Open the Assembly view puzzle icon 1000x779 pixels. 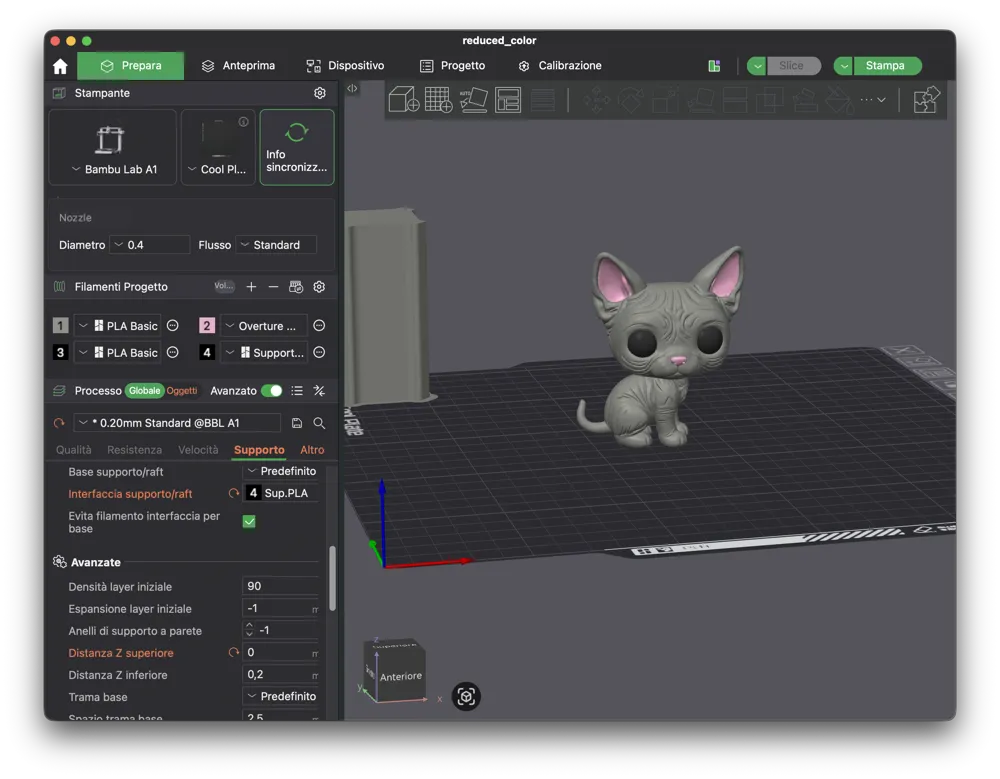tap(926, 100)
